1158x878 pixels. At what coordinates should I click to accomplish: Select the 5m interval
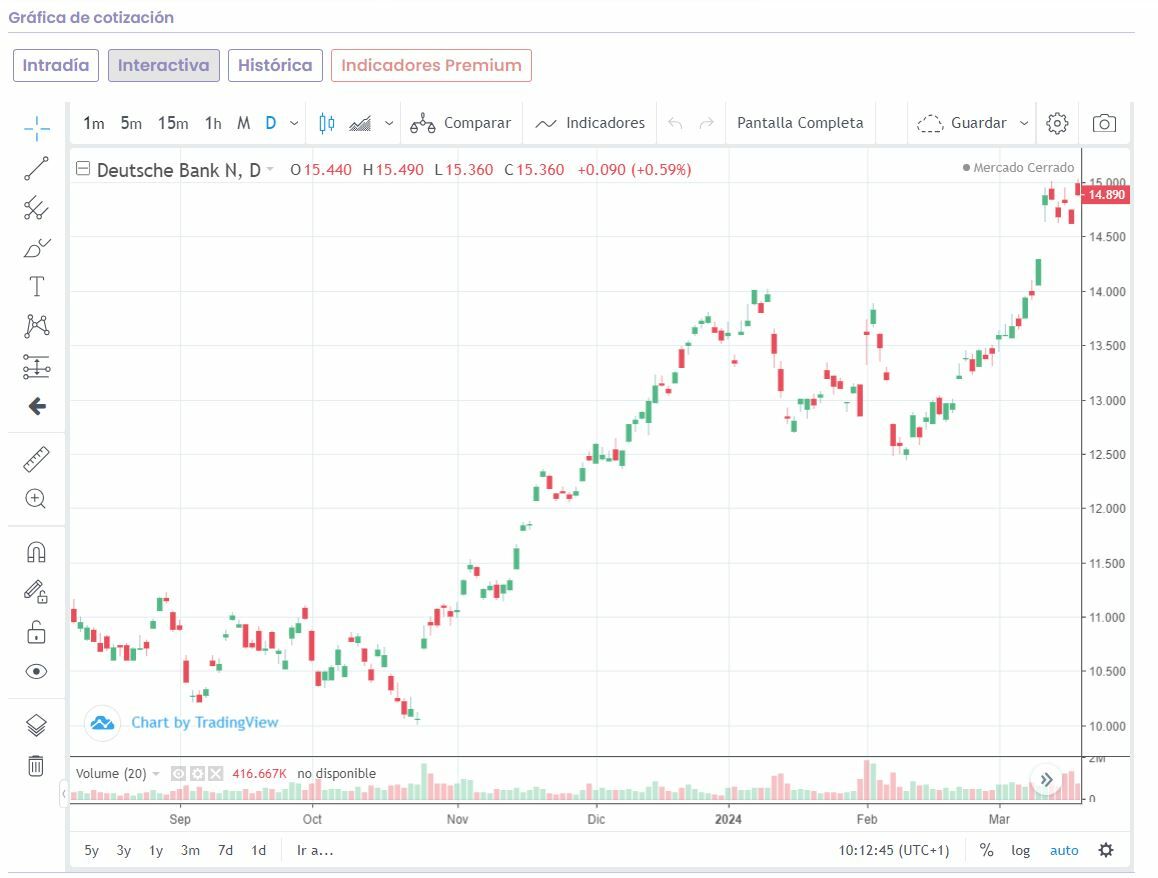[x=131, y=123]
